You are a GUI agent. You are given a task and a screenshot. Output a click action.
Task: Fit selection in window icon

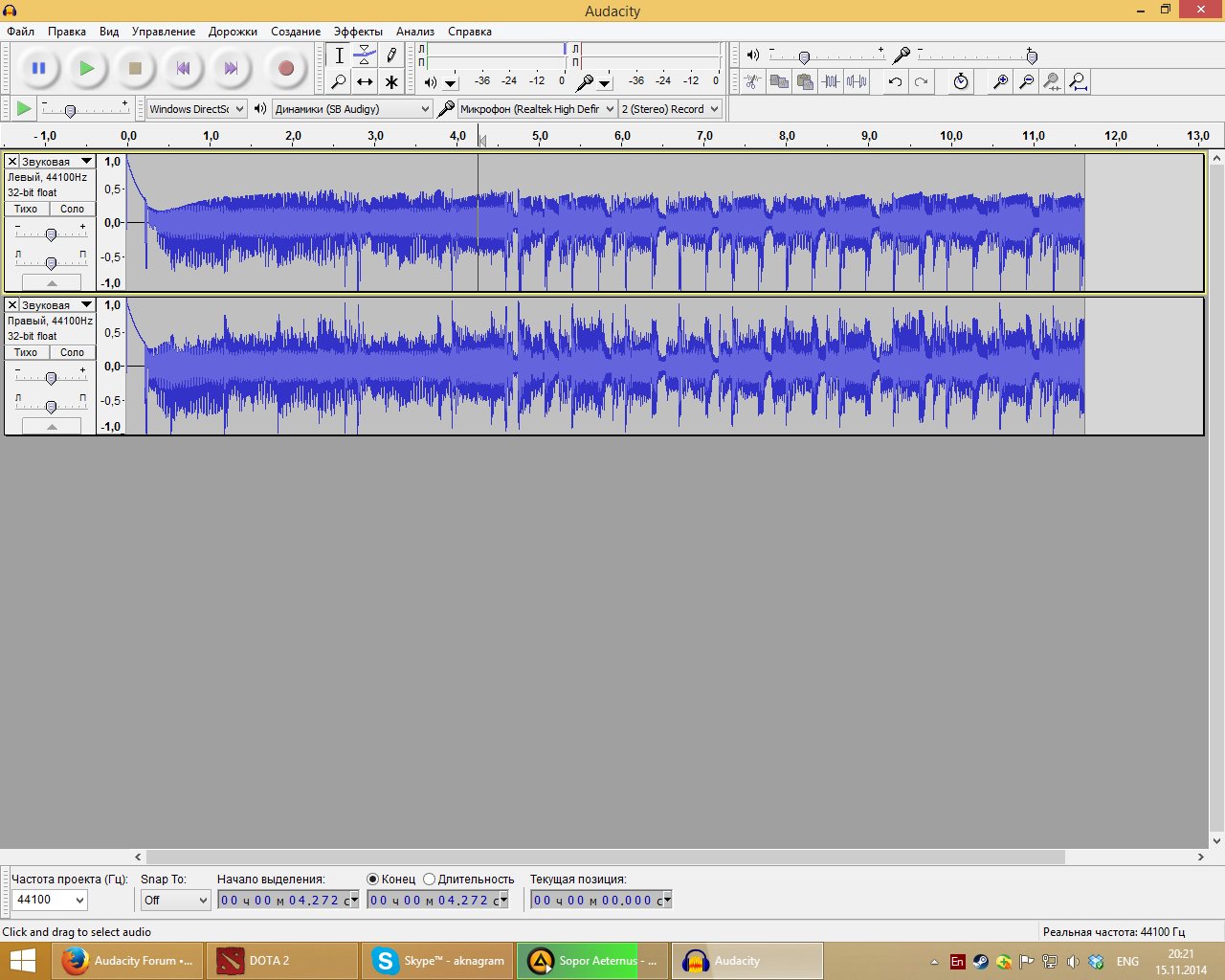coord(1052,81)
